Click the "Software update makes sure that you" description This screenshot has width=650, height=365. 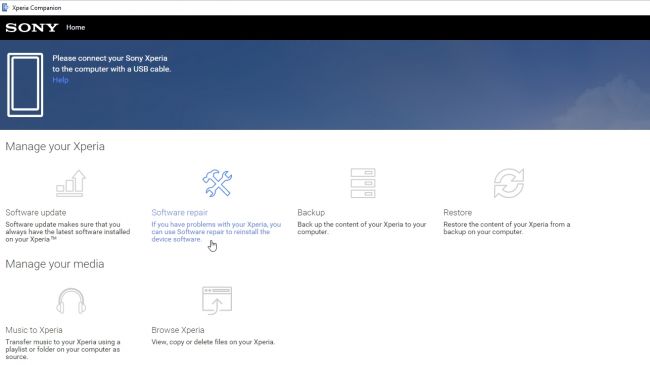[x=68, y=232]
